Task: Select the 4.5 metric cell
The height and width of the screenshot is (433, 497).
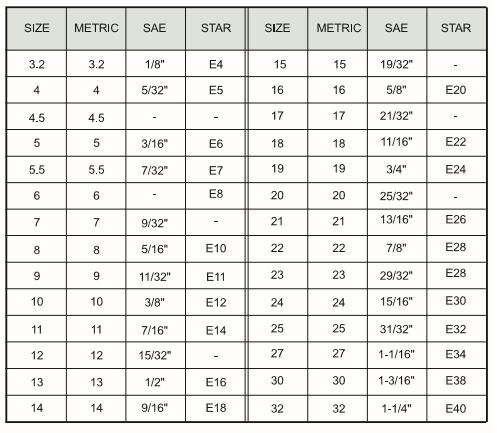Action: 96,117
